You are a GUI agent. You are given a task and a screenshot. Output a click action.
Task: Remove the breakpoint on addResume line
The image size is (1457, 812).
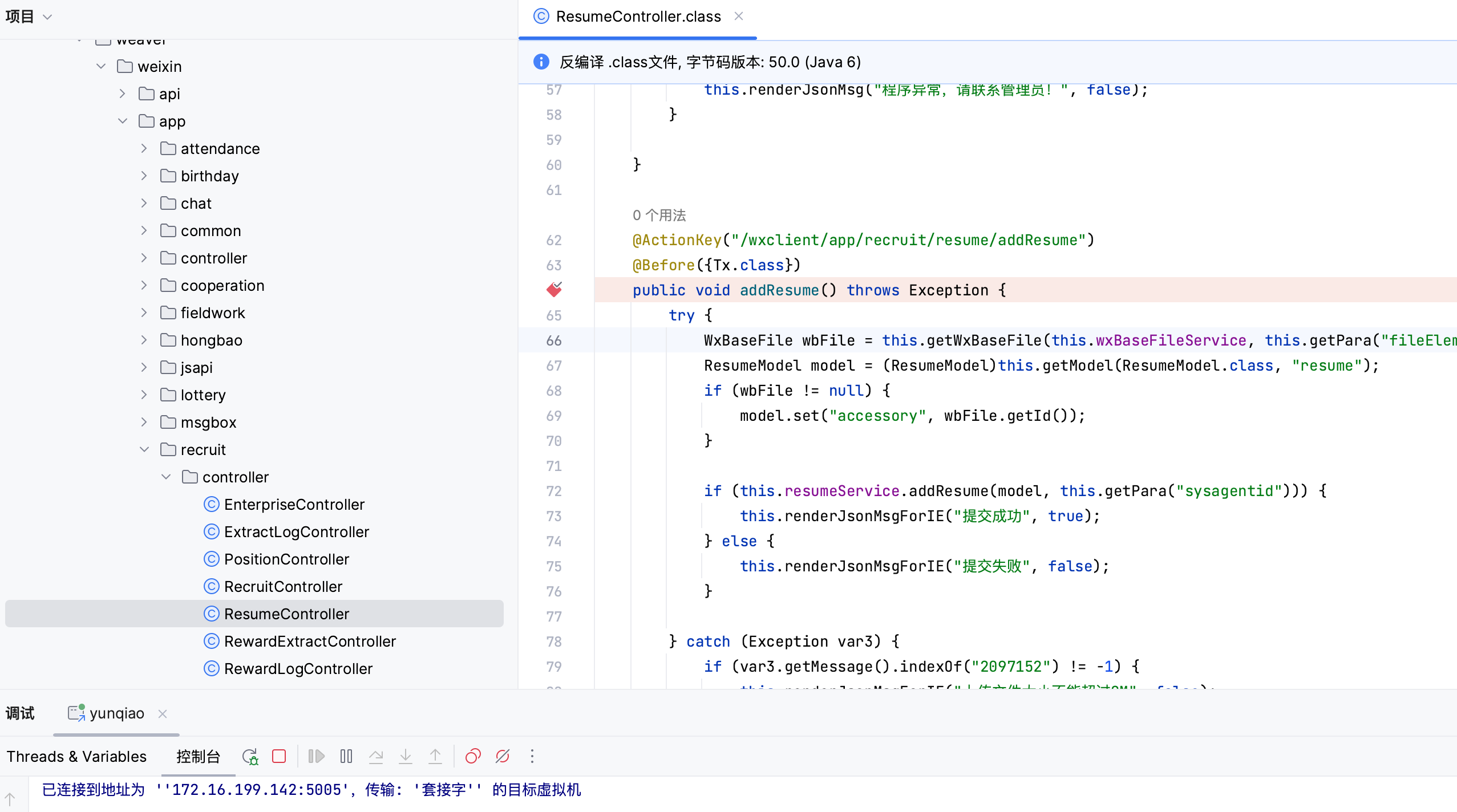tap(553, 290)
